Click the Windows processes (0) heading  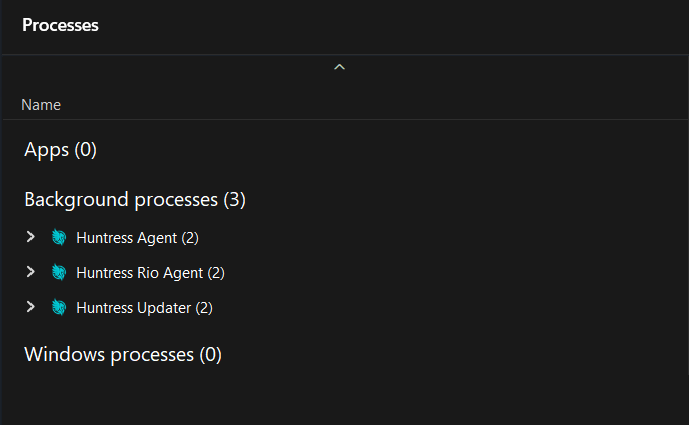[123, 355]
